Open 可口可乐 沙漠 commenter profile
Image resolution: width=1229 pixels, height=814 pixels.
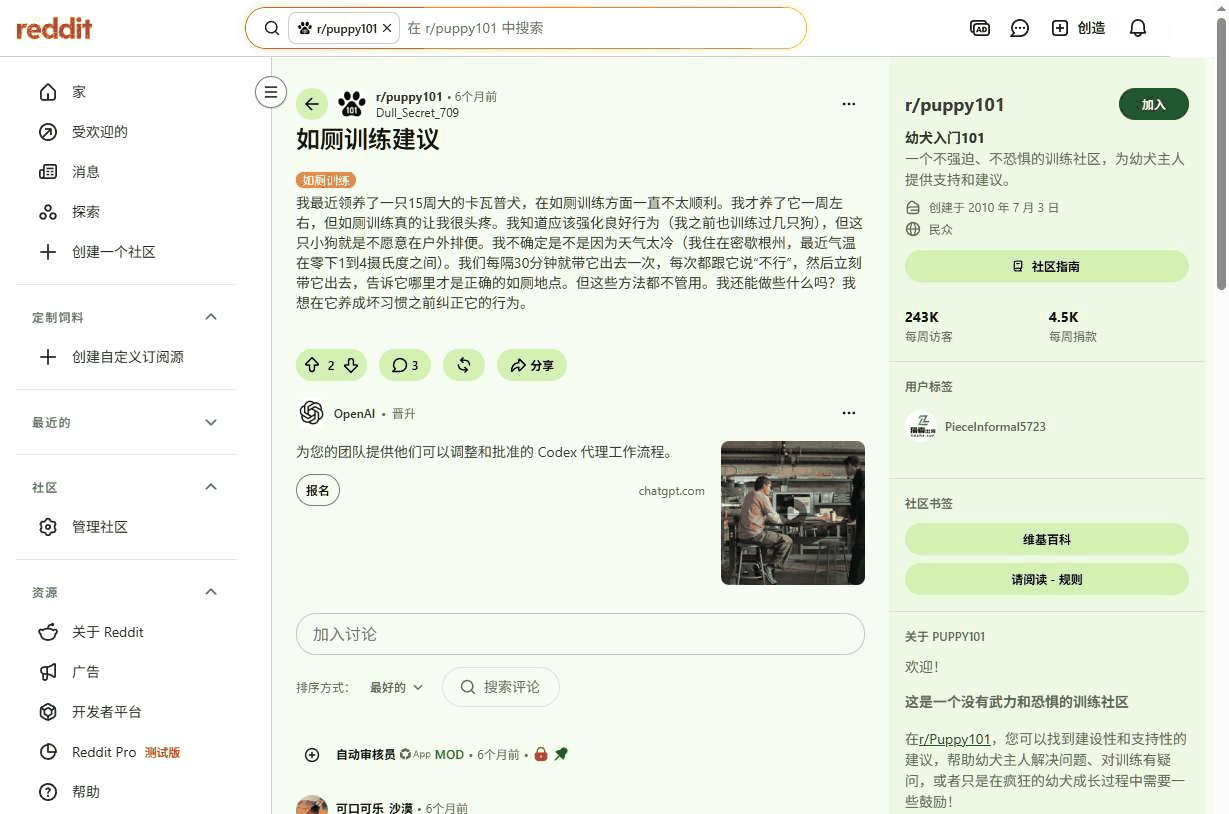374,808
